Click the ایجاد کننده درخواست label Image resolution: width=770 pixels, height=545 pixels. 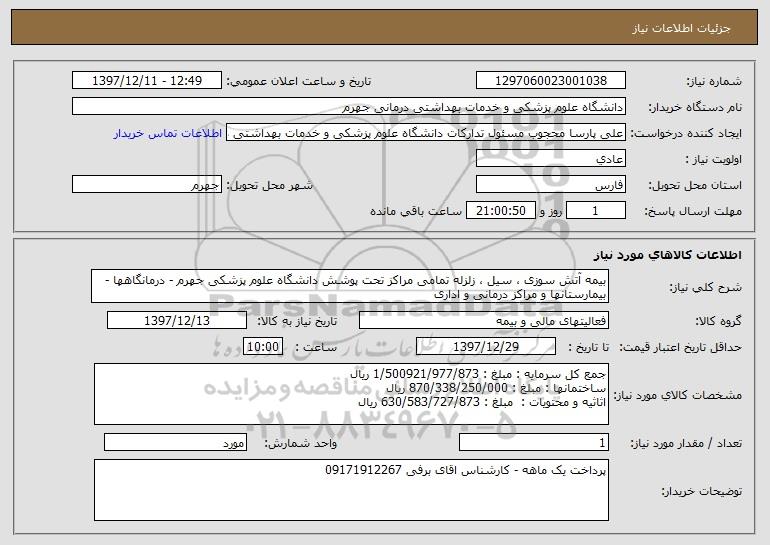(x=686, y=134)
